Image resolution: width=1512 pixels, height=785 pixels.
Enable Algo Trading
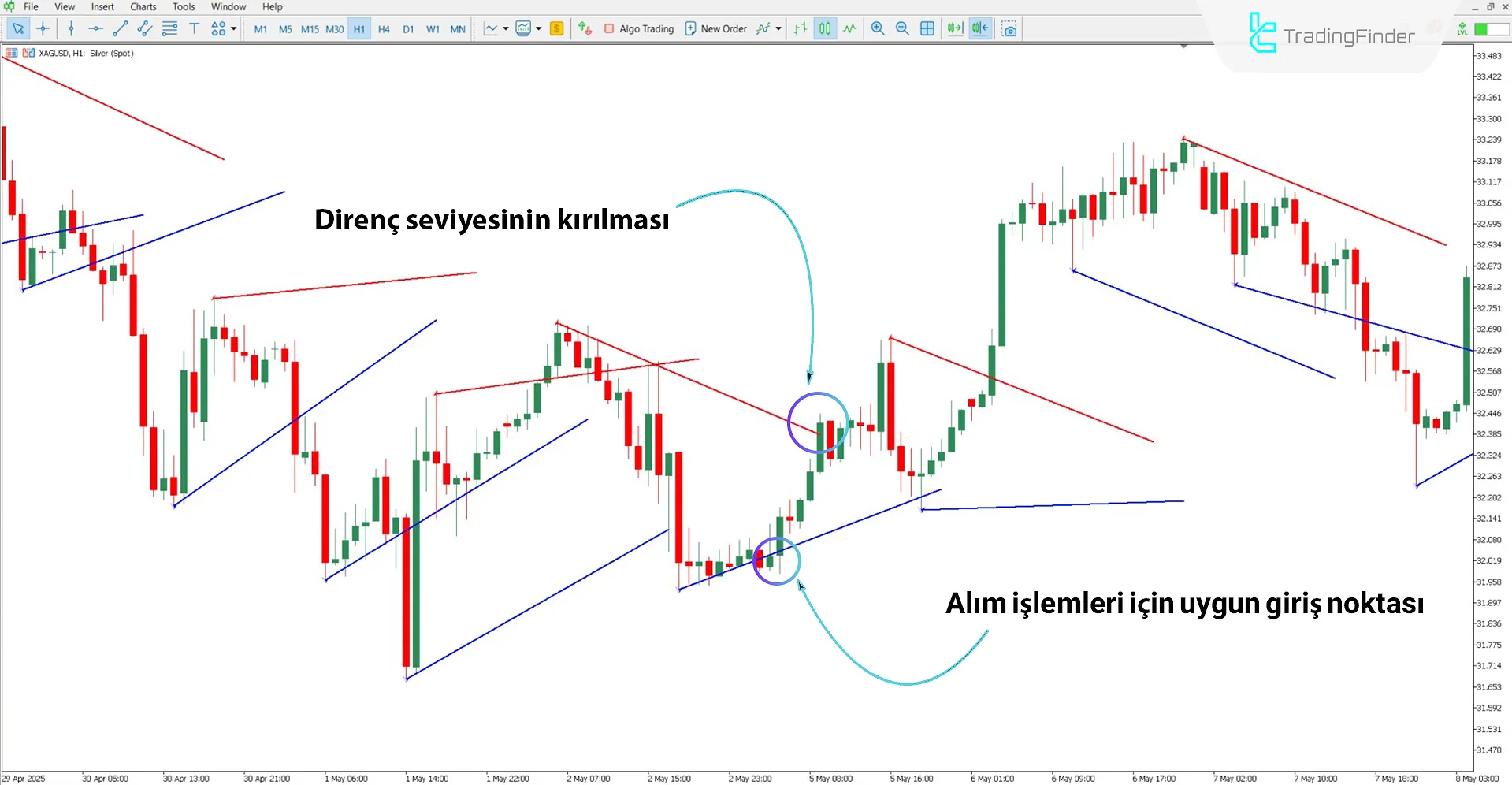(x=640, y=29)
